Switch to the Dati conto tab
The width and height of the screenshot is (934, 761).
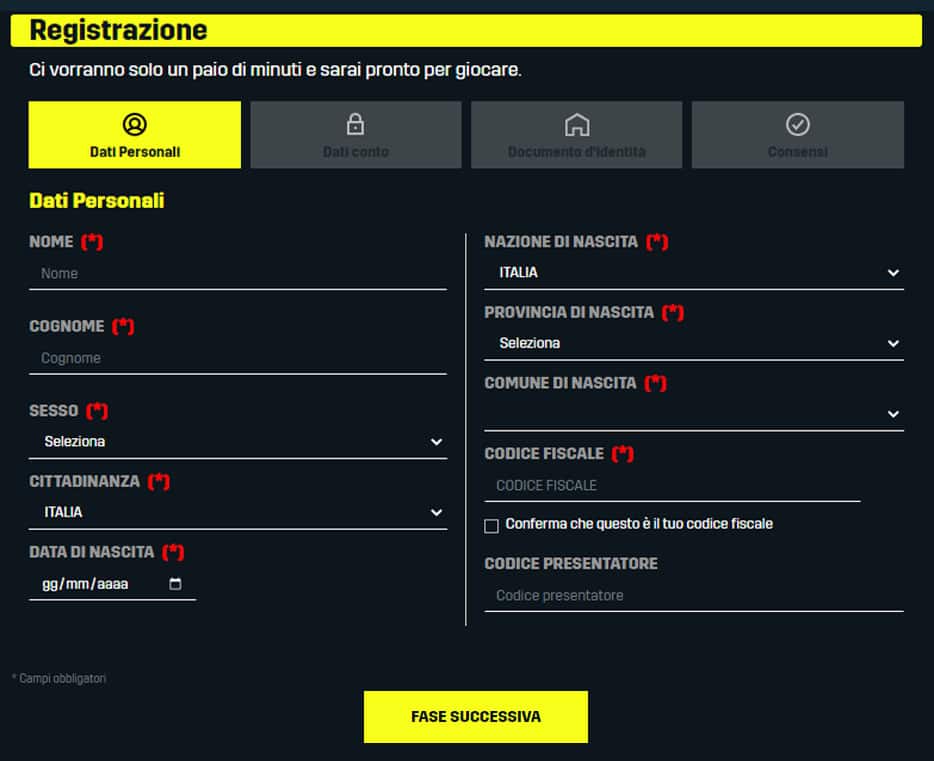(355, 135)
